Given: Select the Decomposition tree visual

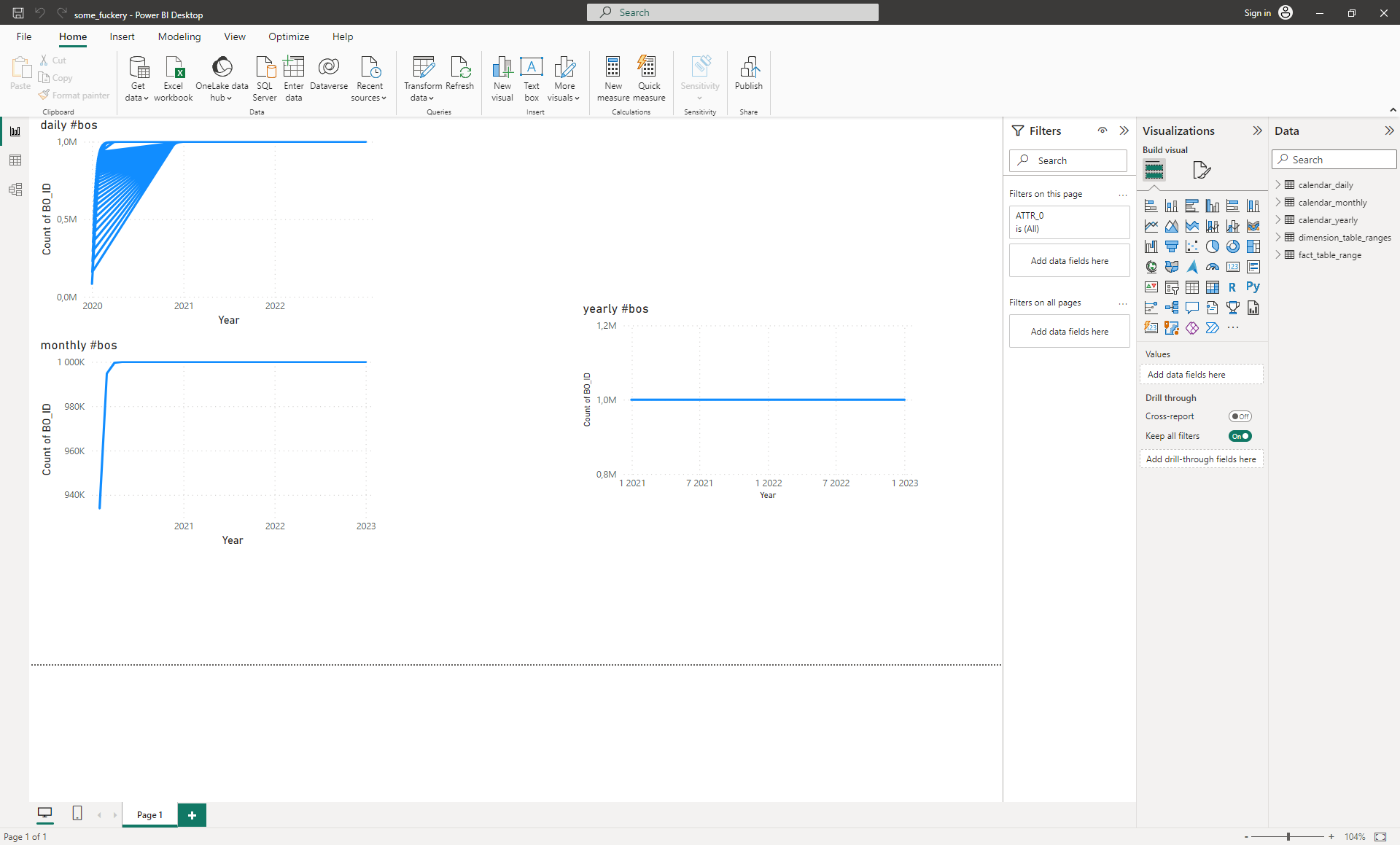Looking at the screenshot, I should pos(1171,308).
